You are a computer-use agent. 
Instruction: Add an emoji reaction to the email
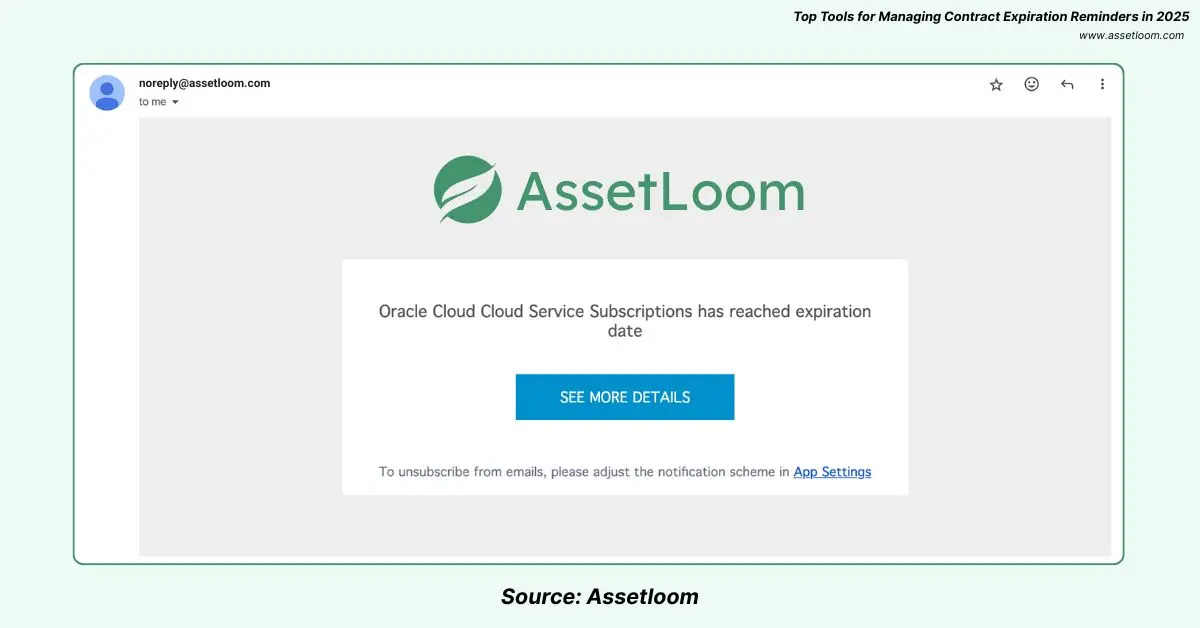(1031, 85)
